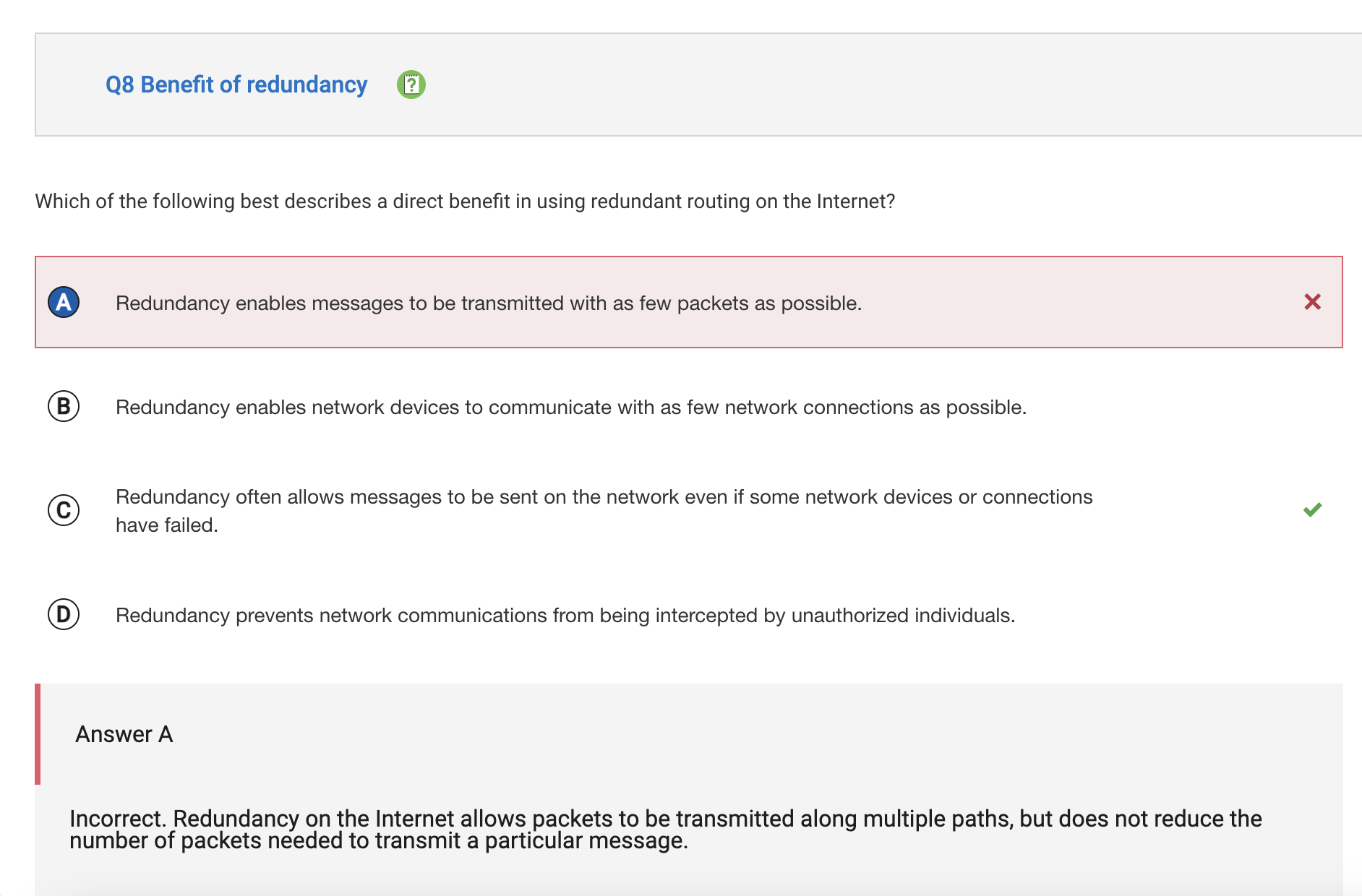Viewport: 1362px width, 896px height.
Task: Click the Incorrect explanation paragraph
Action: point(666,830)
